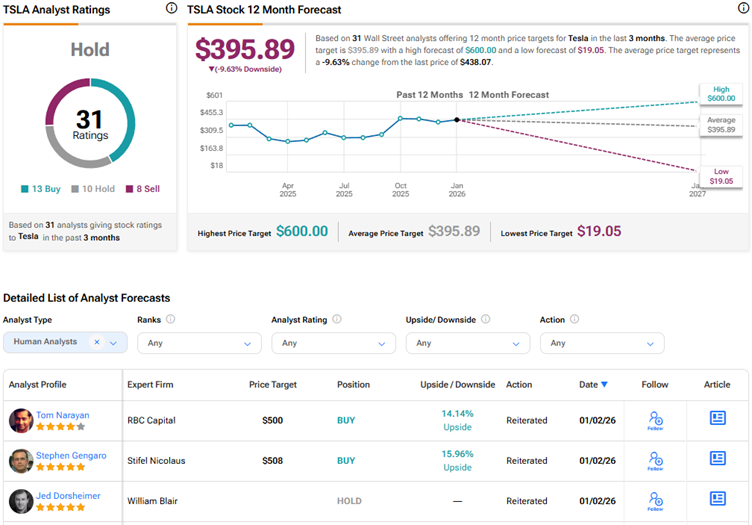Follow analyst Tom Narayan
This screenshot has width=752, height=525.
pos(655,420)
